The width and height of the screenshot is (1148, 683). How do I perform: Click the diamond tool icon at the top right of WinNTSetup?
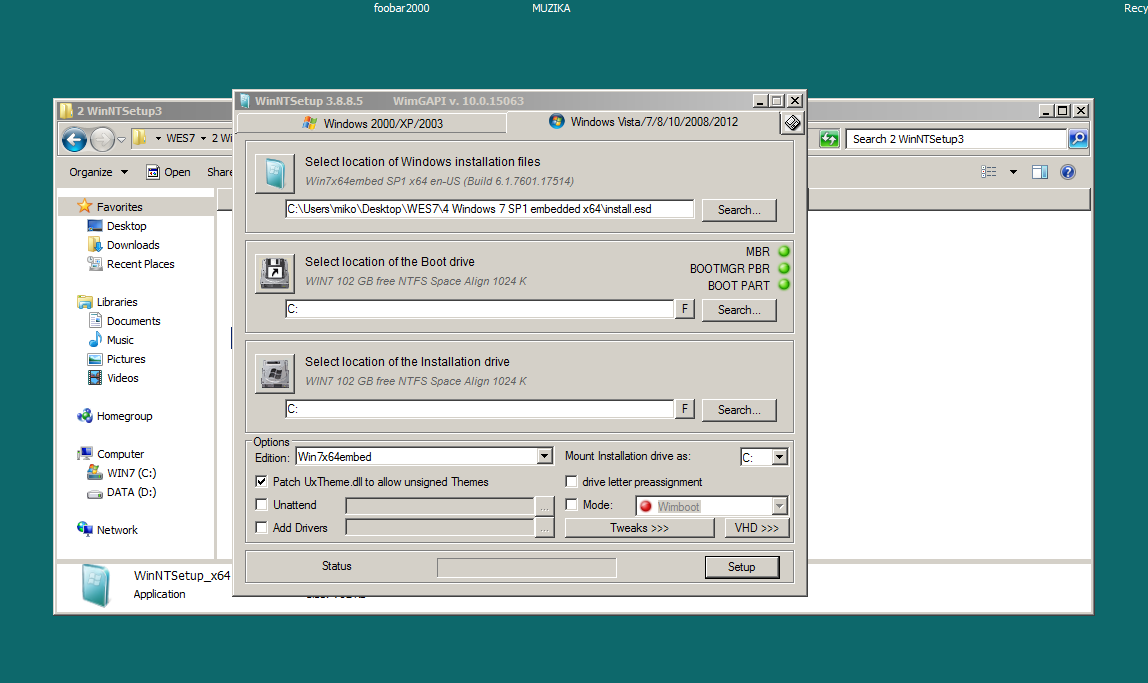pos(792,123)
